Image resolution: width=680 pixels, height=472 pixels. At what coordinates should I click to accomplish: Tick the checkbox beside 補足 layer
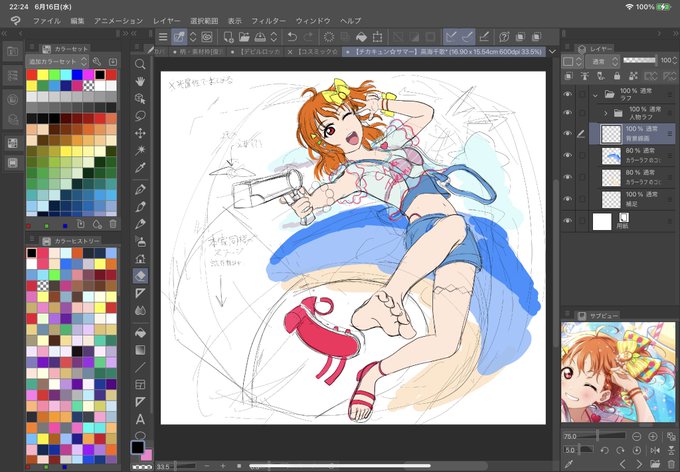[582, 199]
